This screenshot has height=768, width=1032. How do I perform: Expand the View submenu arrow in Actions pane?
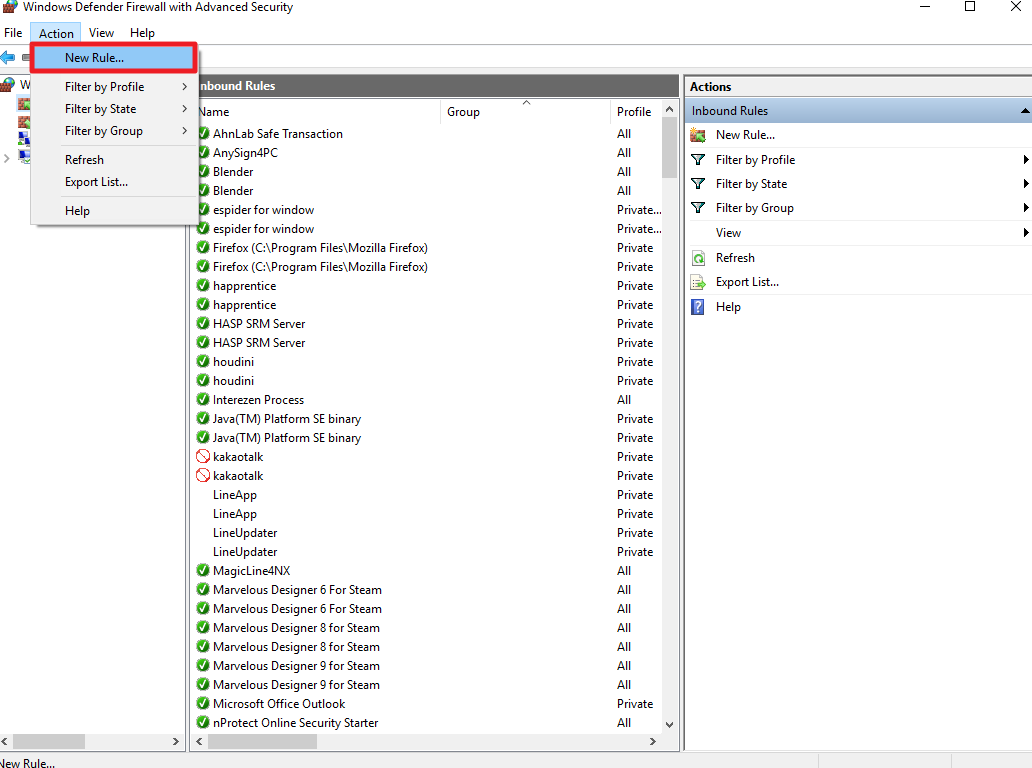coord(1025,233)
